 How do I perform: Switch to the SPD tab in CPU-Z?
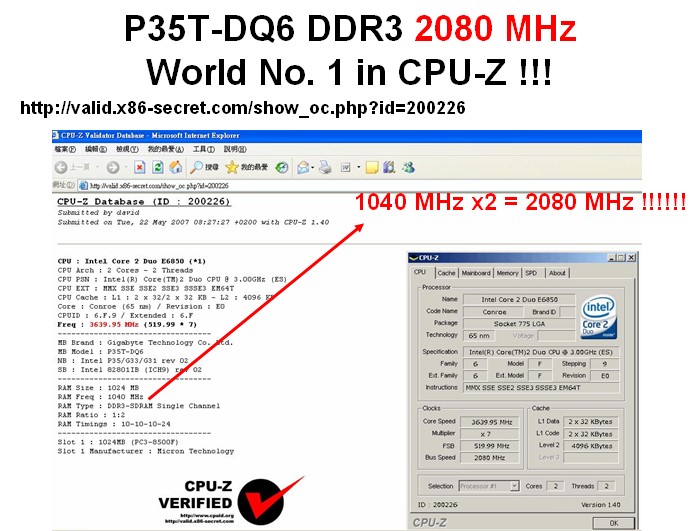(531, 272)
